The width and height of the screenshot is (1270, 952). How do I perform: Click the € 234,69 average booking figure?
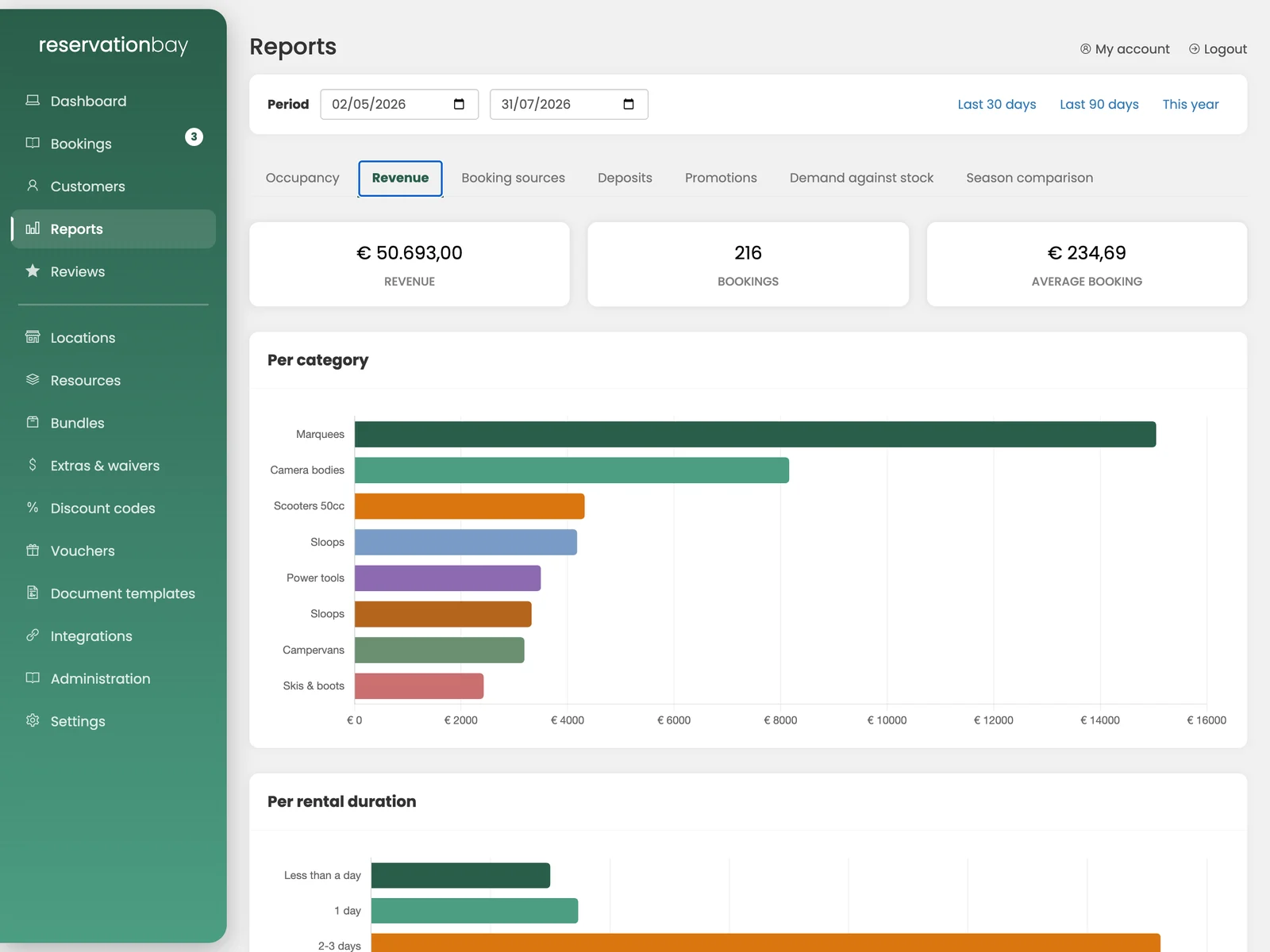(x=1087, y=253)
